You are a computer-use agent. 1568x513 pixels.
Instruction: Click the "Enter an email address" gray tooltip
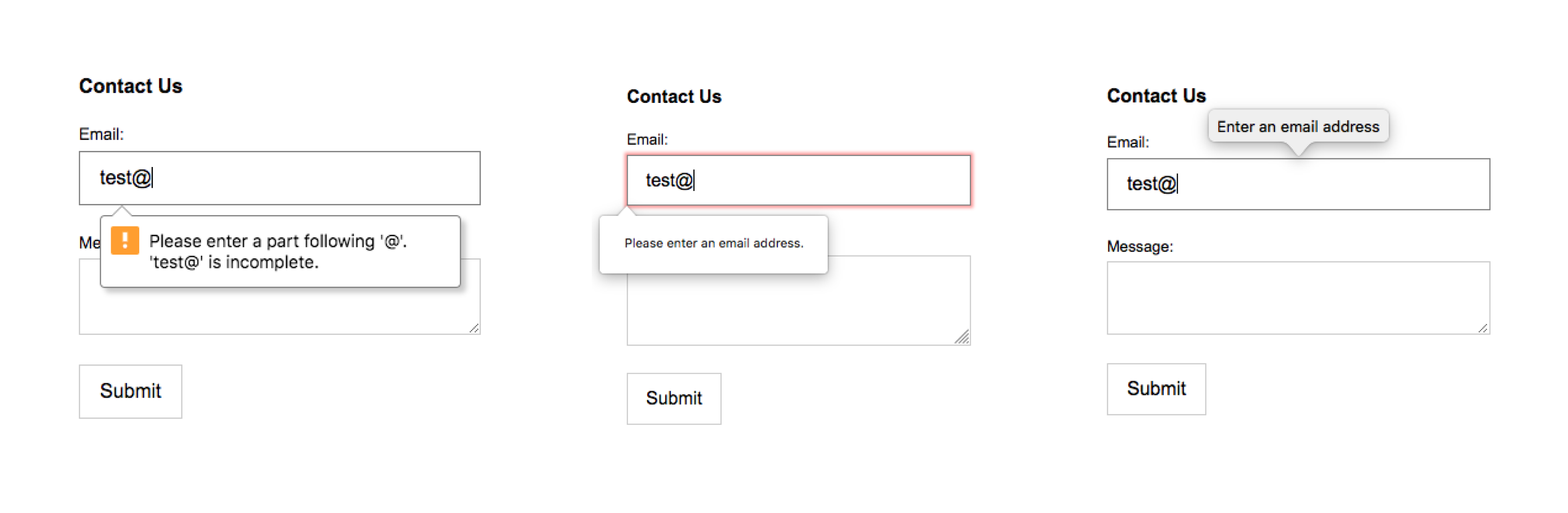point(1298,126)
